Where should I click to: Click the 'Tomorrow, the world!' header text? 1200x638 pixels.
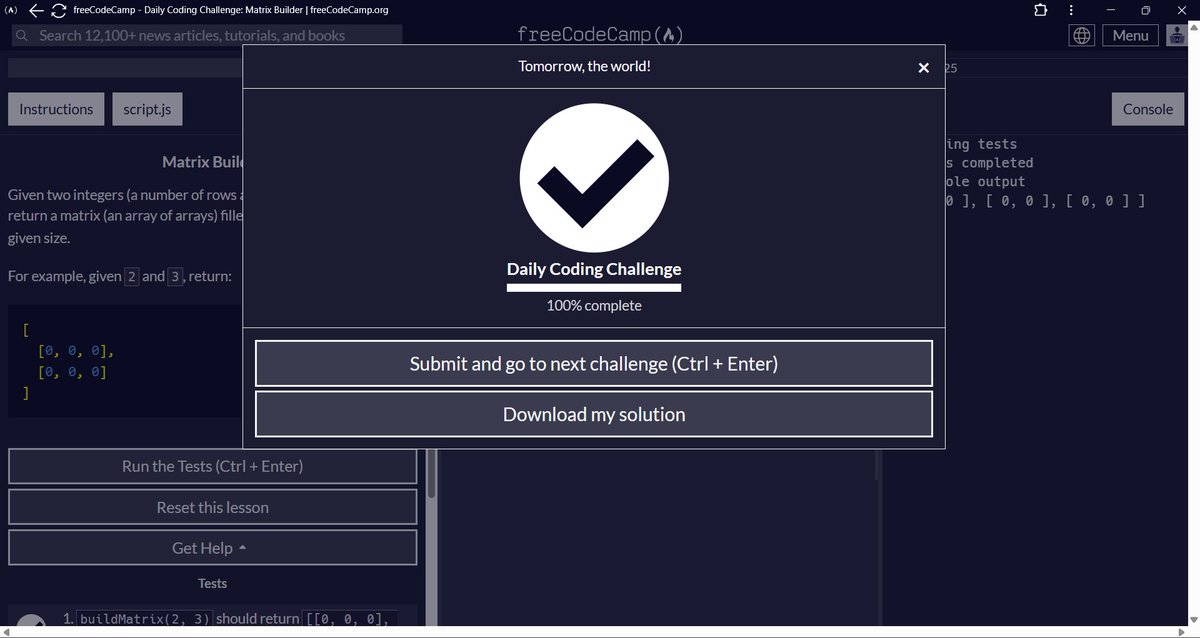click(x=585, y=66)
